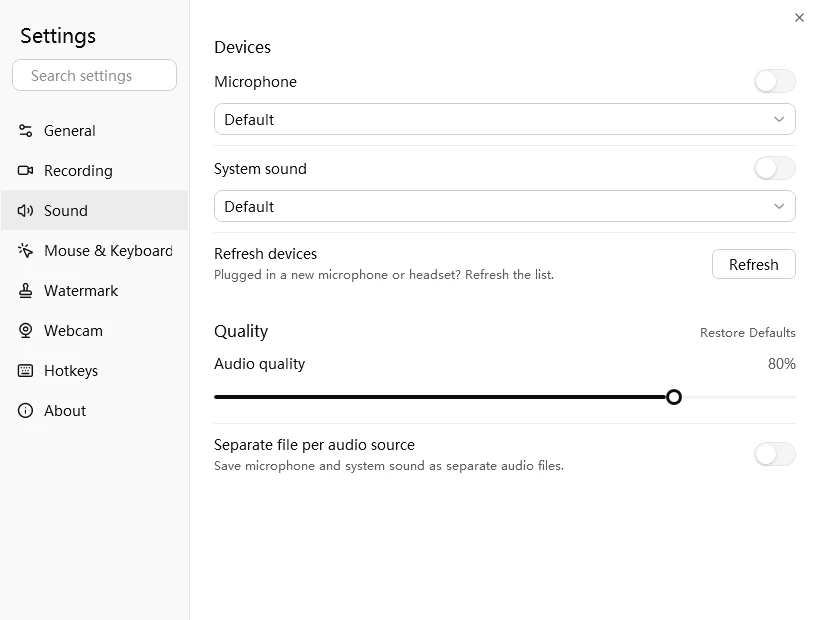820x620 pixels.
Task: Click the Mouse & Keyboard cursor icon
Action: 25,250
